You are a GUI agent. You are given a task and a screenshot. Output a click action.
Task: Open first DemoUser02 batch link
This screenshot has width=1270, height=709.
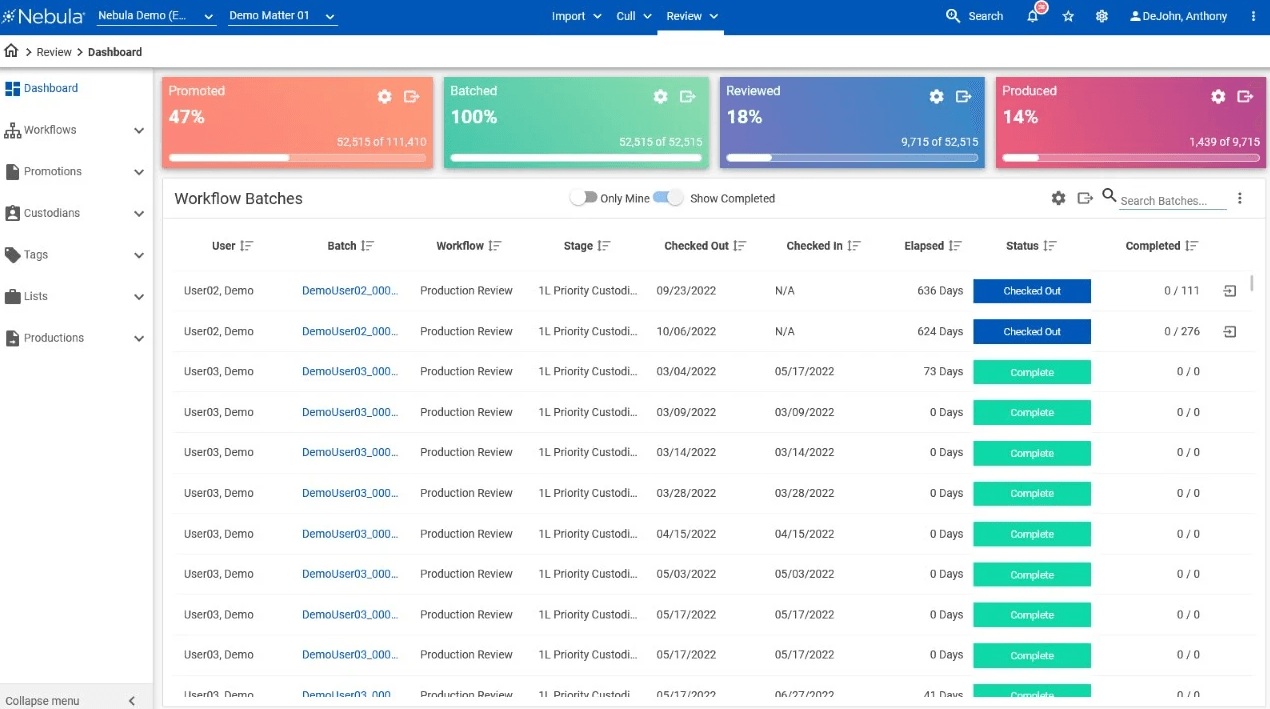[350, 291]
